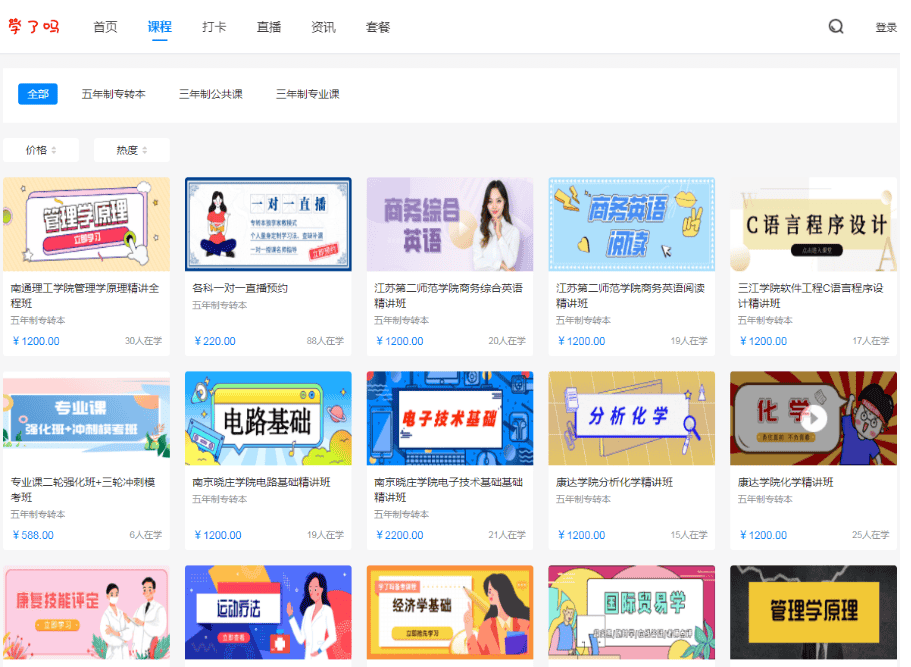The width and height of the screenshot is (911, 667).
Task: Open the 直播 section from the top menu
Action: 268,28
